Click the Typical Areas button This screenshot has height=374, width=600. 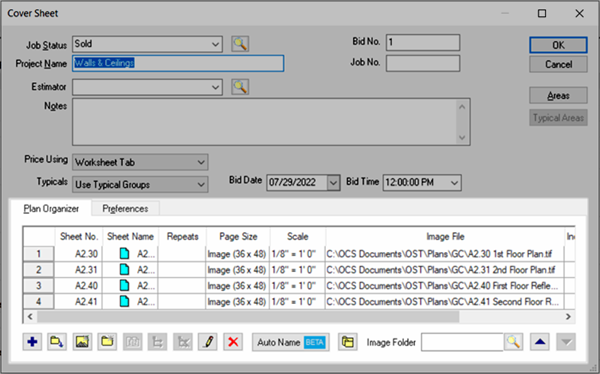[x=558, y=118]
